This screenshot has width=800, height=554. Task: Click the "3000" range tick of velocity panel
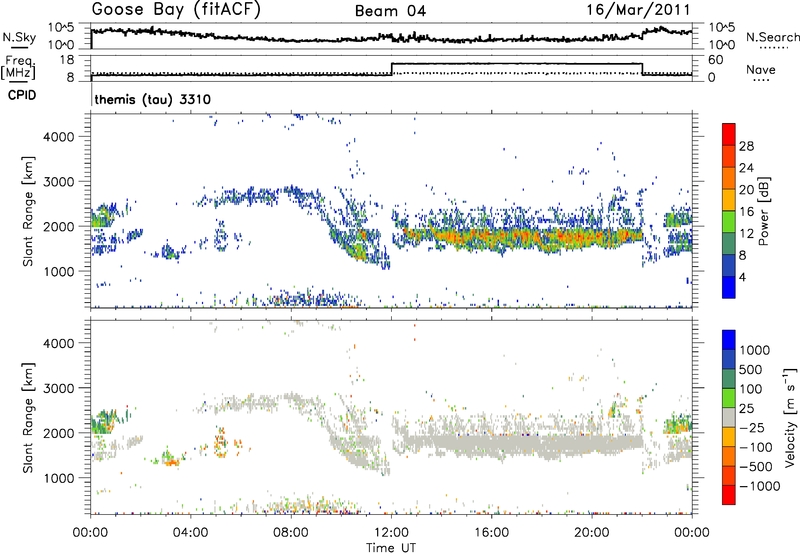pyautogui.click(x=59, y=388)
